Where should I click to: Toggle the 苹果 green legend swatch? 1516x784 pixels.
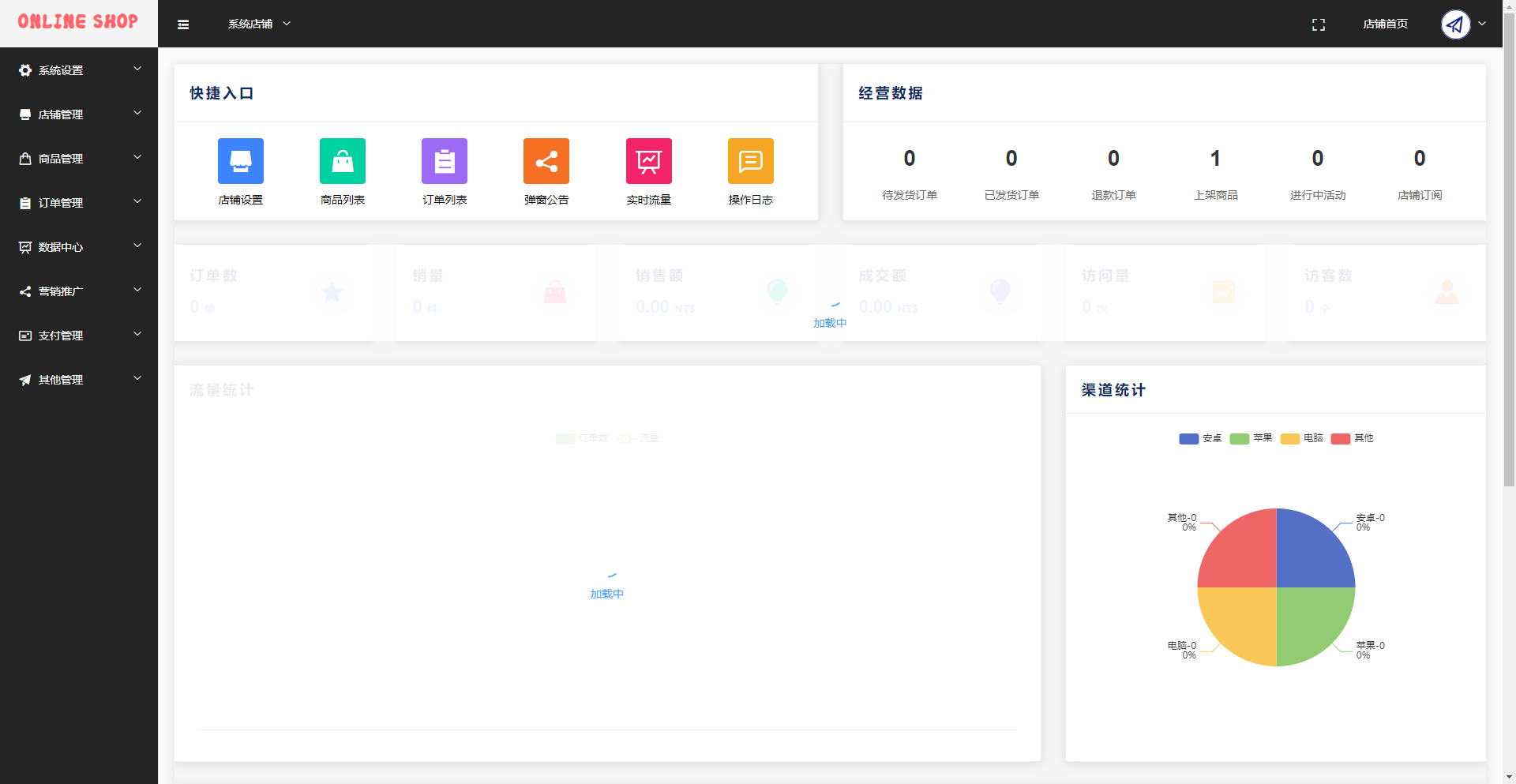pyautogui.click(x=1240, y=439)
